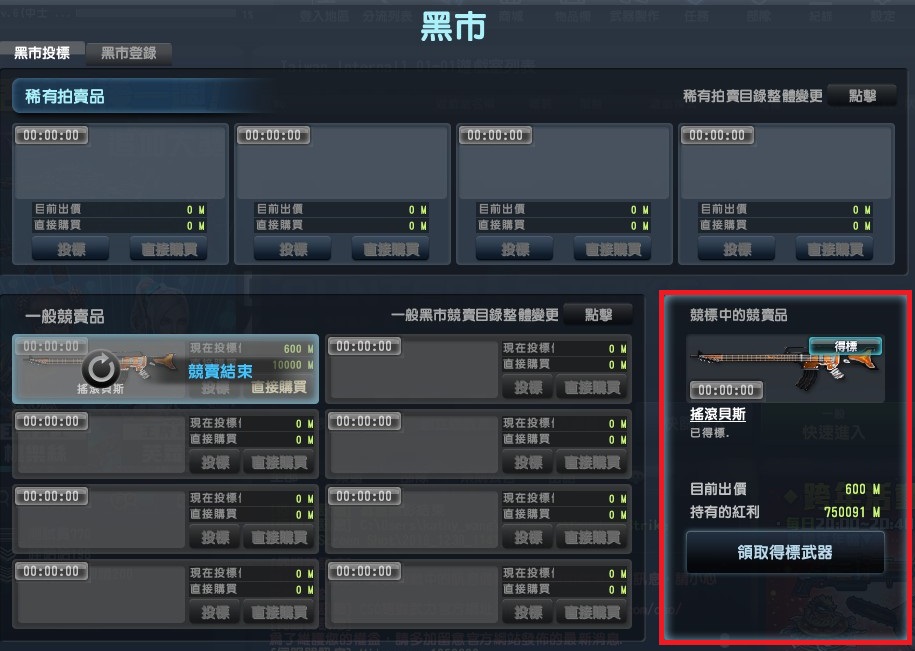Click 投標 in top-right general auction slot
The height and width of the screenshot is (651, 915).
tap(528, 387)
